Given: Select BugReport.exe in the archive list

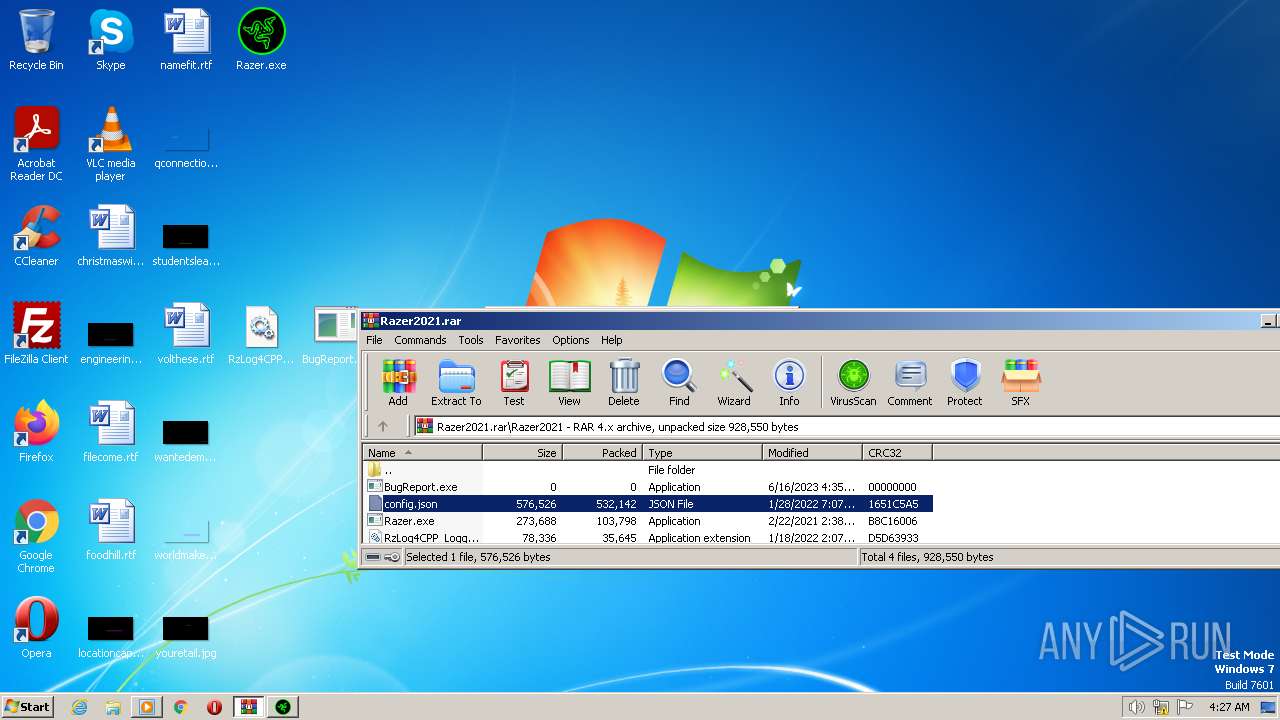Looking at the screenshot, I should click(x=648, y=487).
